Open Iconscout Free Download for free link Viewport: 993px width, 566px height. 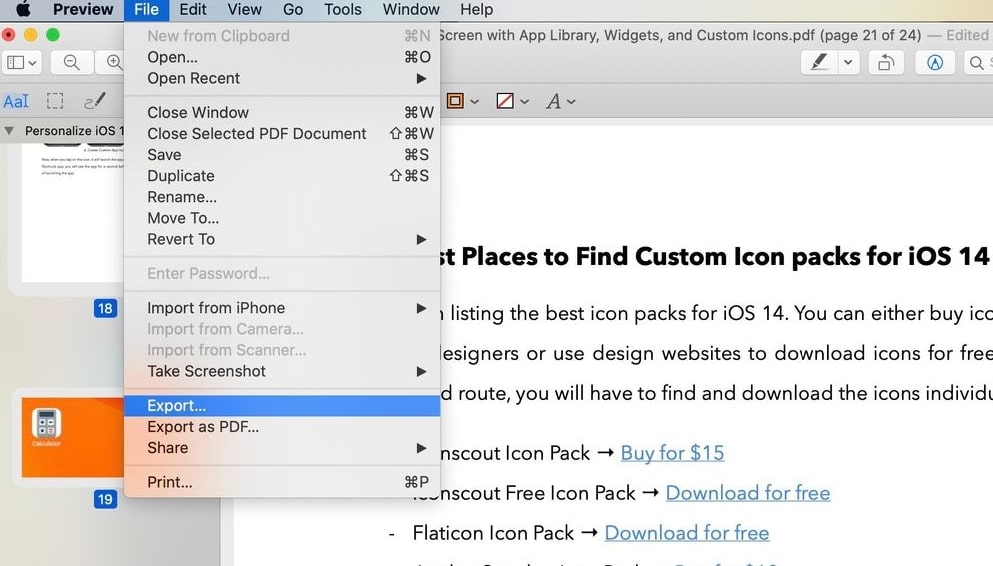[748, 493]
